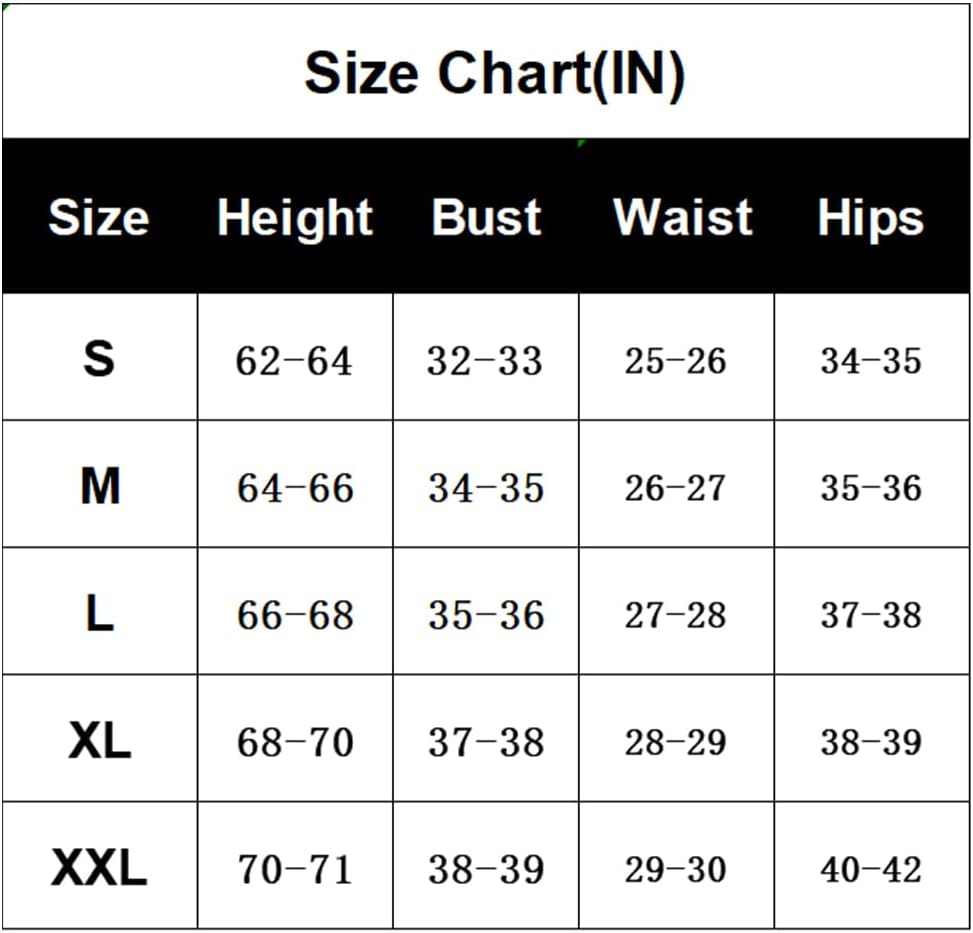Click the S size row label
Viewport: 973px width, 933px height.
pos(99,359)
